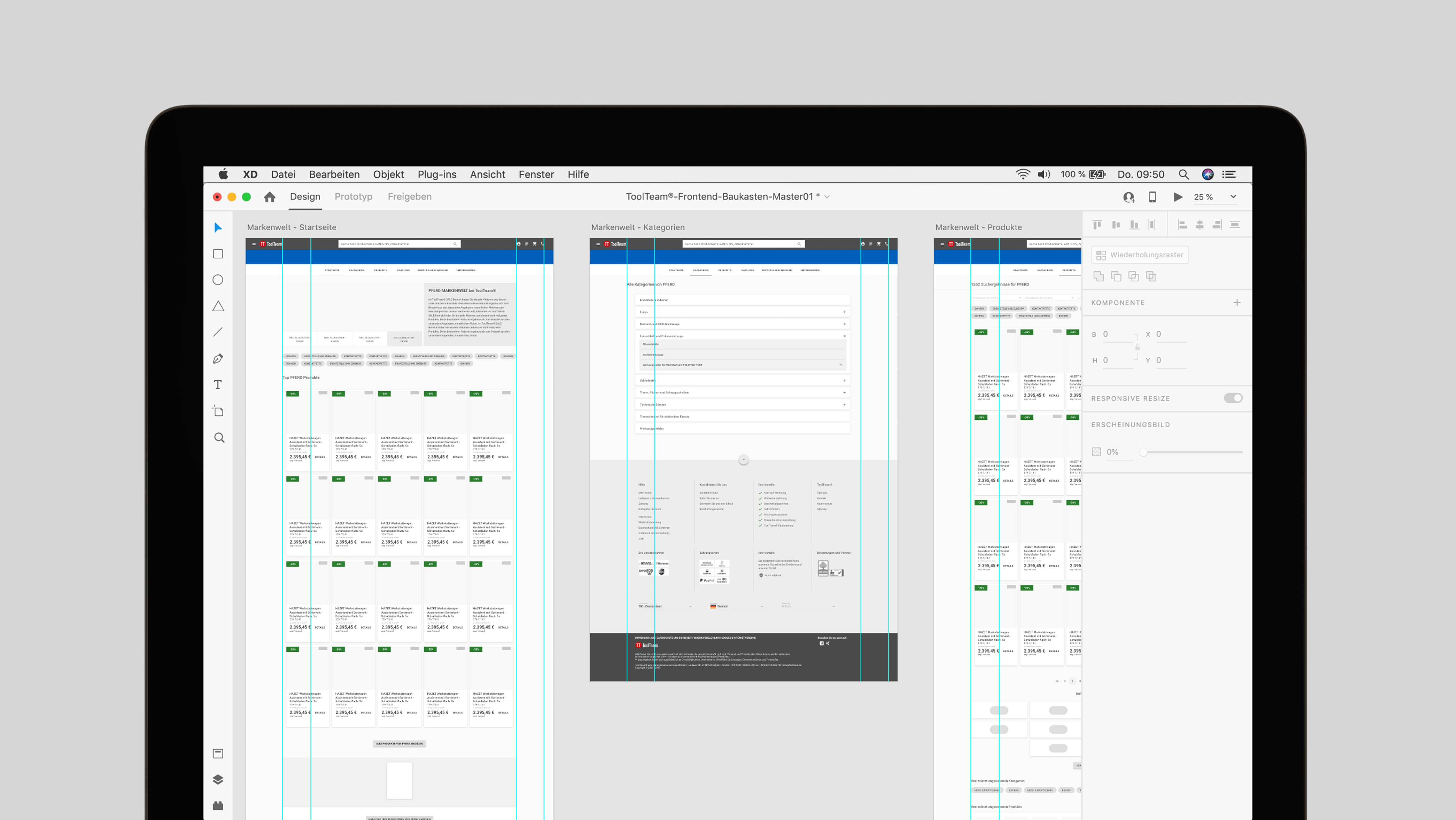Viewport: 1456px width, 820px height.
Task: Select artboard title Markenwelt - Produkte
Action: [978, 227]
